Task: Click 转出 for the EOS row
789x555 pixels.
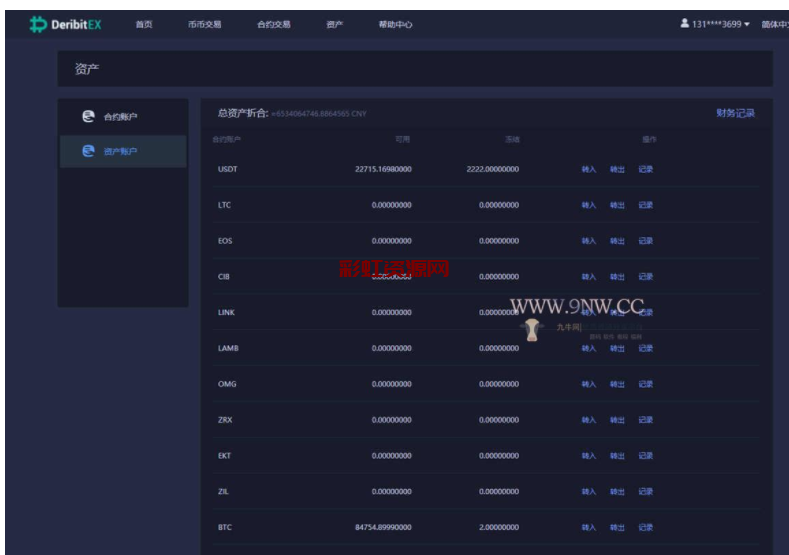Action: click(x=617, y=241)
